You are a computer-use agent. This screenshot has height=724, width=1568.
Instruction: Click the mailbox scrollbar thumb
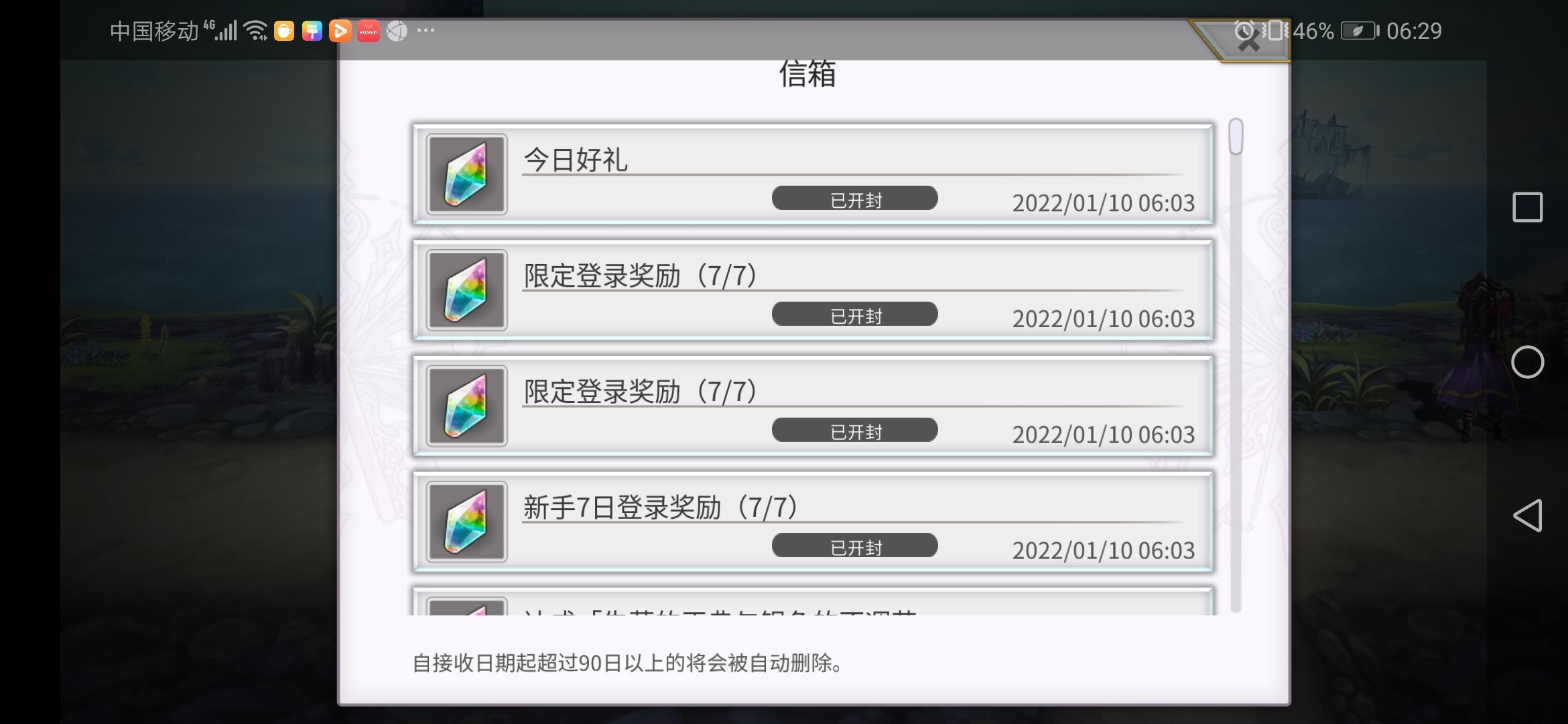click(1236, 137)
